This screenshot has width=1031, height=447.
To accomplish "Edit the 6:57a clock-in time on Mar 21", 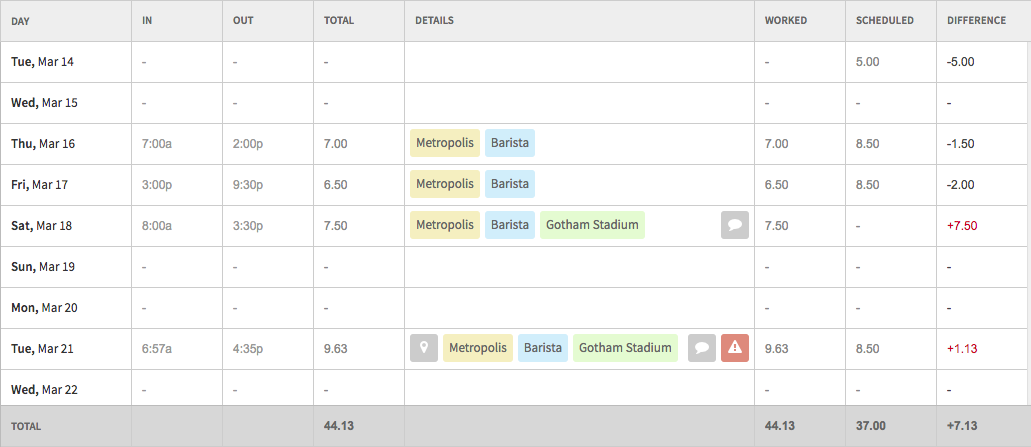I will pos(156,348).
